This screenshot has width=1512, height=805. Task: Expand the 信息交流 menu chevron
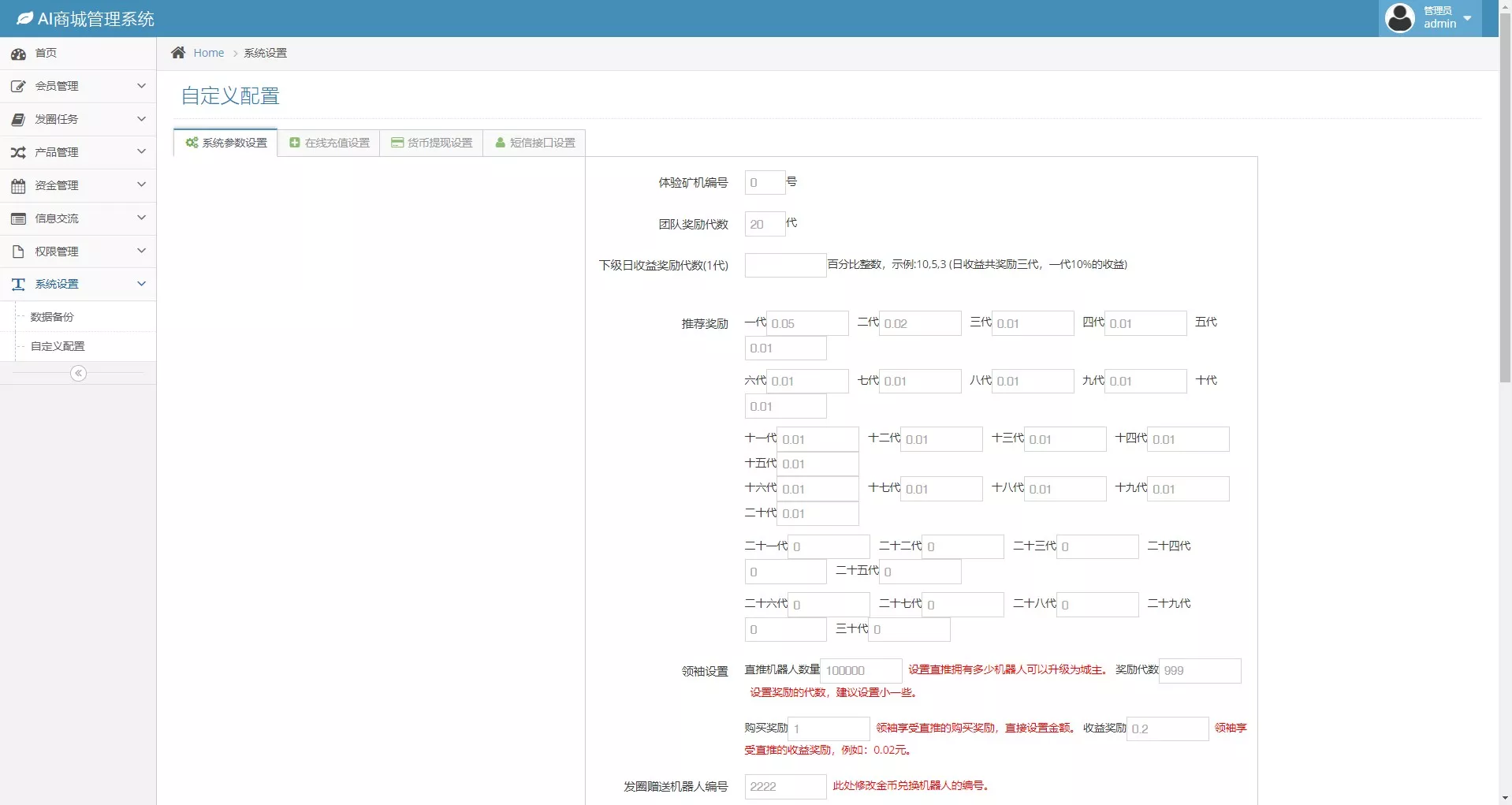(141, 218)
